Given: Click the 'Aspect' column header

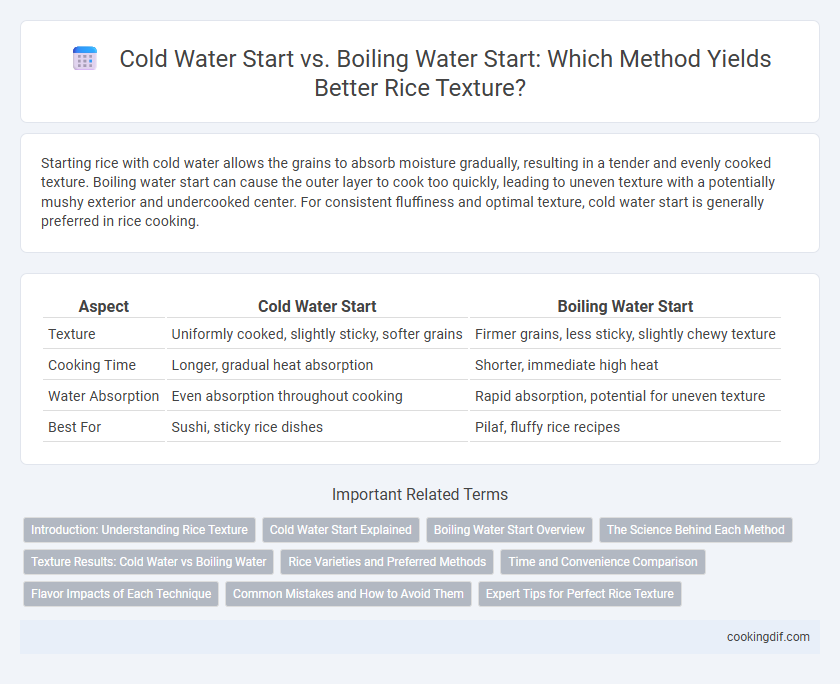Looking at the screenshot, I should click(x=104, y=306).
